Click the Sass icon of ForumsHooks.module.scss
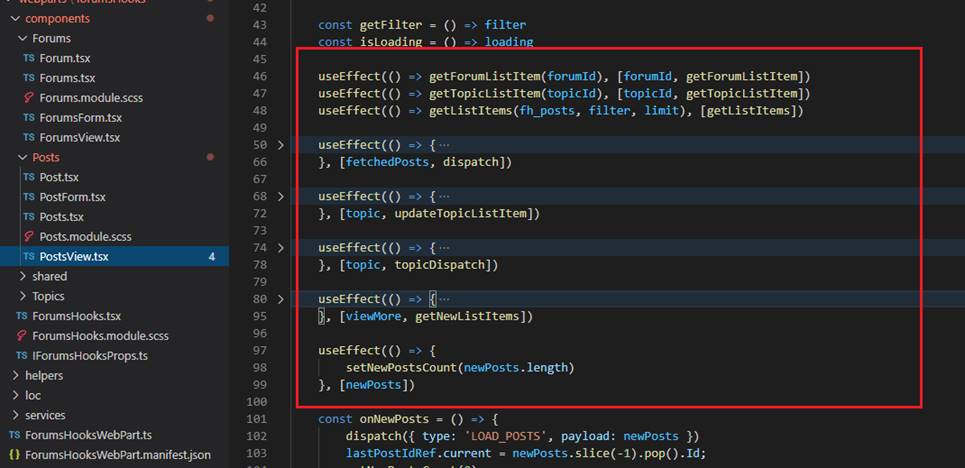This screenshot has width=965, height=468. coord(22,336)
